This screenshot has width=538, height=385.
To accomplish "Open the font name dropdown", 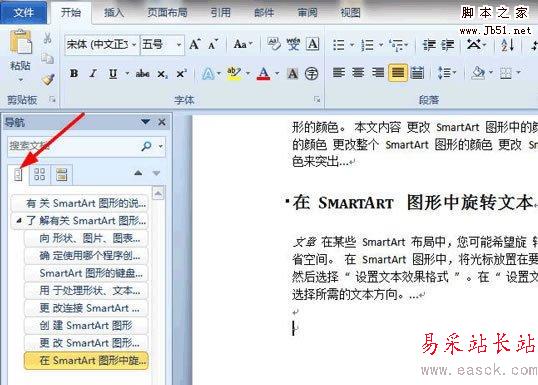I will [x=134, y=45].
